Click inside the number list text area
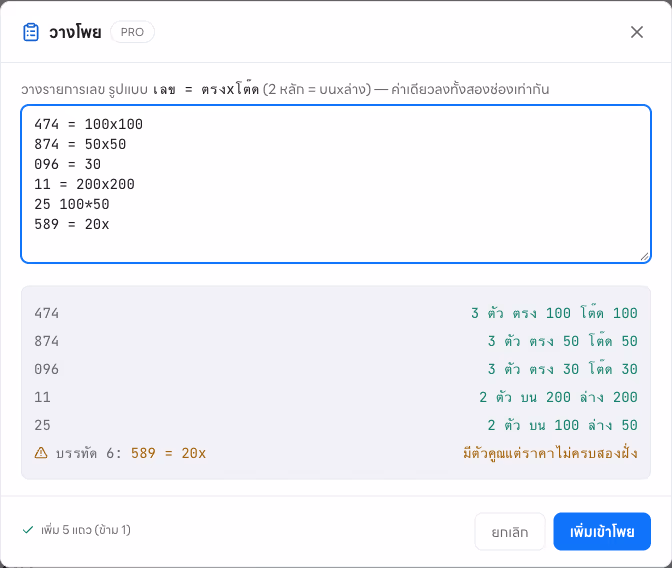Viewport: 672px width, 568px height. click(x=336, y=184)
